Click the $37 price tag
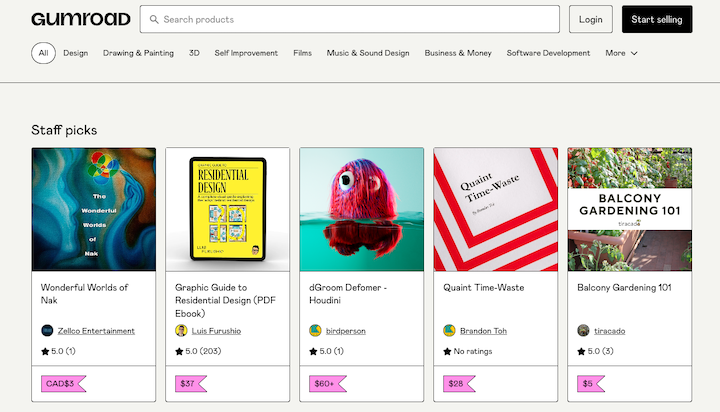 click(191, 384)
